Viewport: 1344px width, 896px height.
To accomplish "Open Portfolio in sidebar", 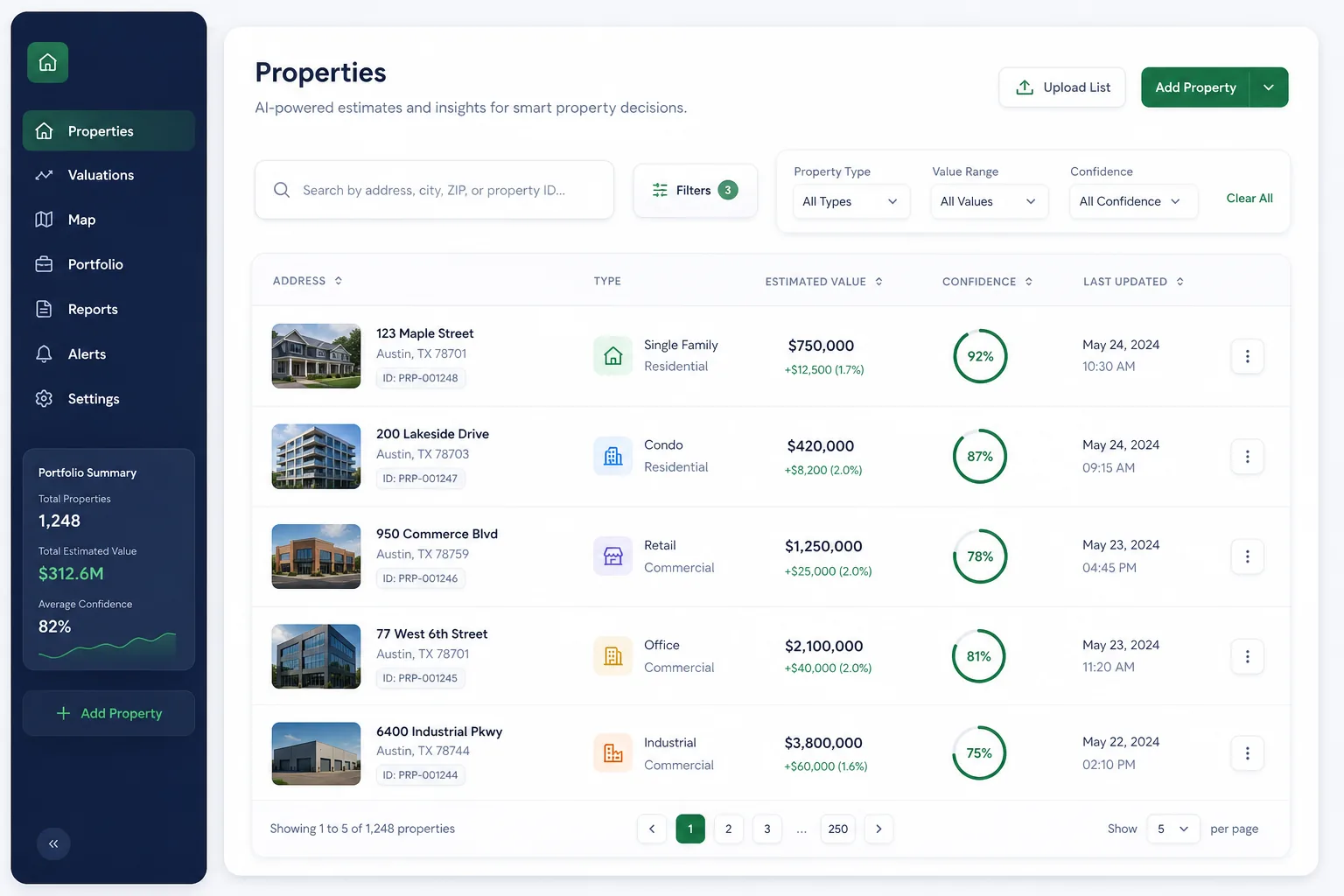I will click(108, 264).
